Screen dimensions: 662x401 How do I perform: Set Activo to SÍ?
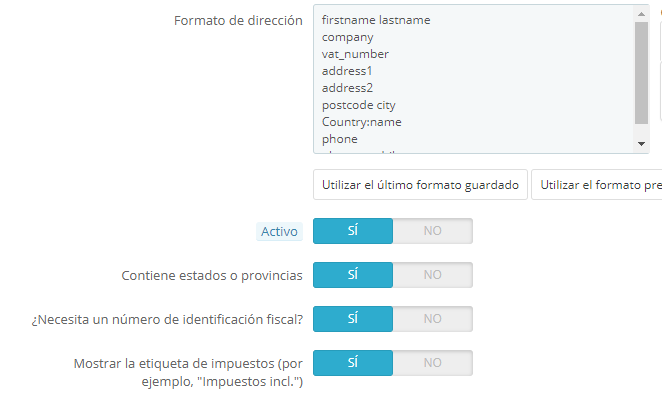pyautogui.click(x=353, y=231)
